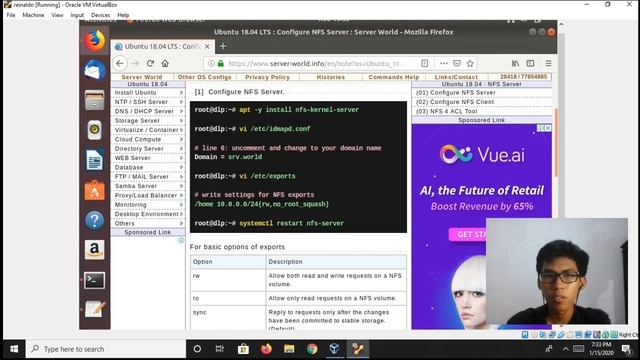The image size is (640, 360).
Task: Click the Firefox forward arrow
Action: tap(136, 63)
